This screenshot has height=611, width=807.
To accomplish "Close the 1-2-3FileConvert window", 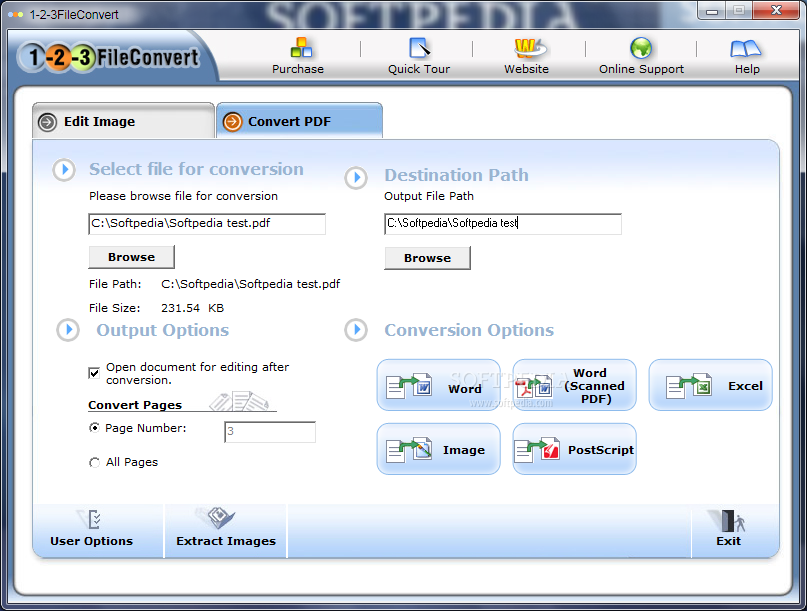I will click(x=776, y=10).
